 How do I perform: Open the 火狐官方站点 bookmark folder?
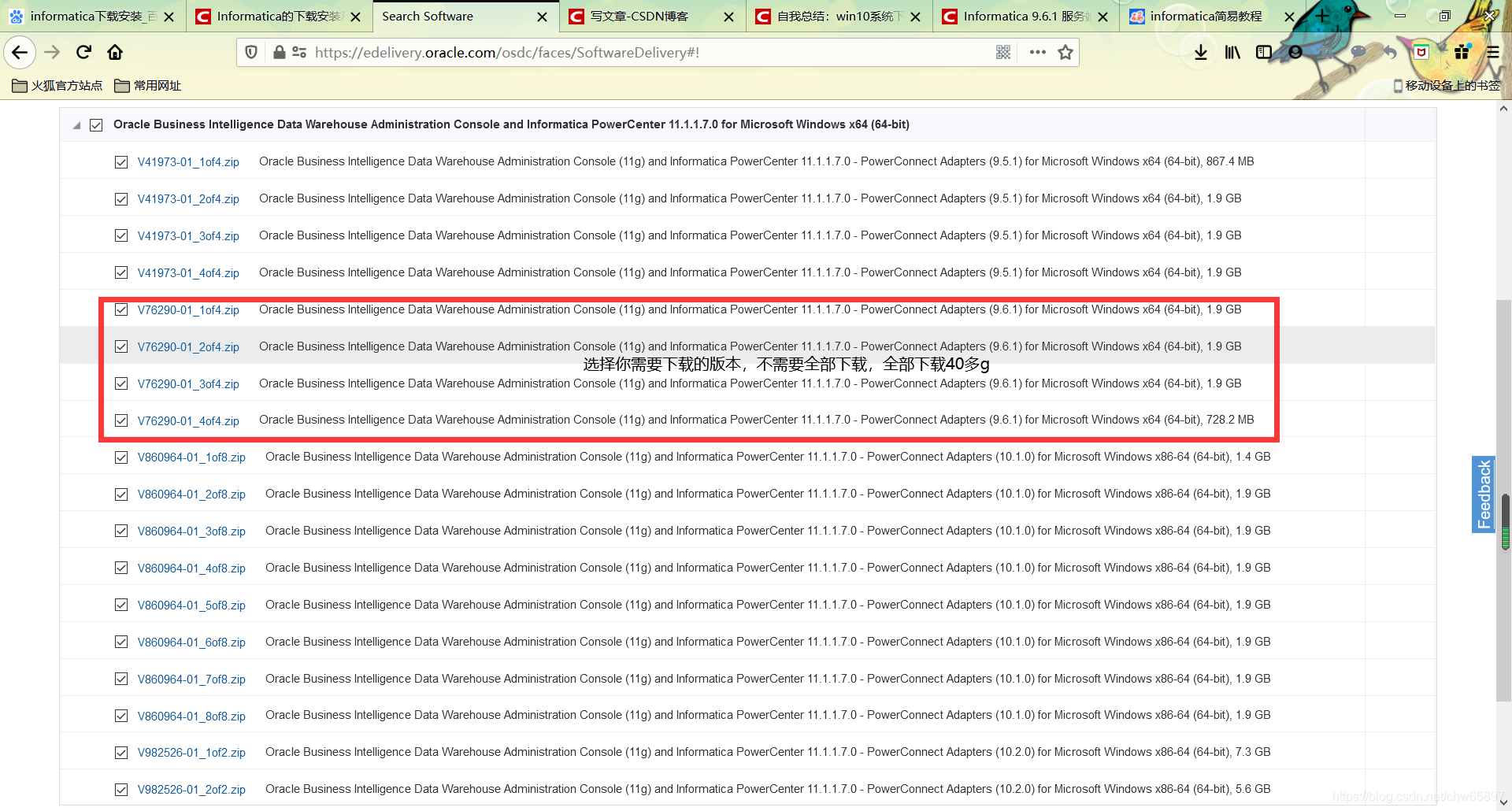57,85
